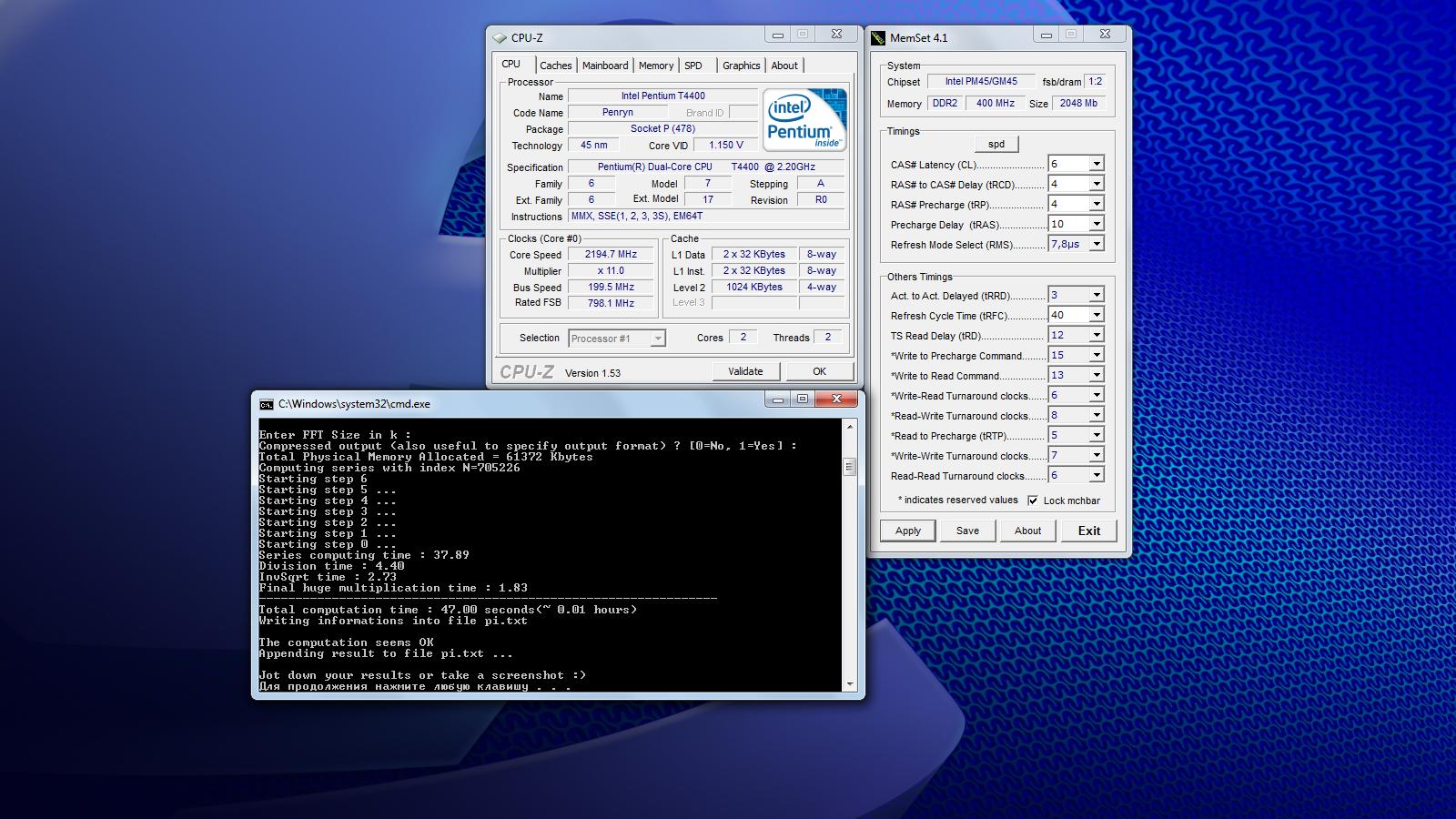Switch to the Caches tab
This screenshot has width=1456, height=819.
(555, 66)
